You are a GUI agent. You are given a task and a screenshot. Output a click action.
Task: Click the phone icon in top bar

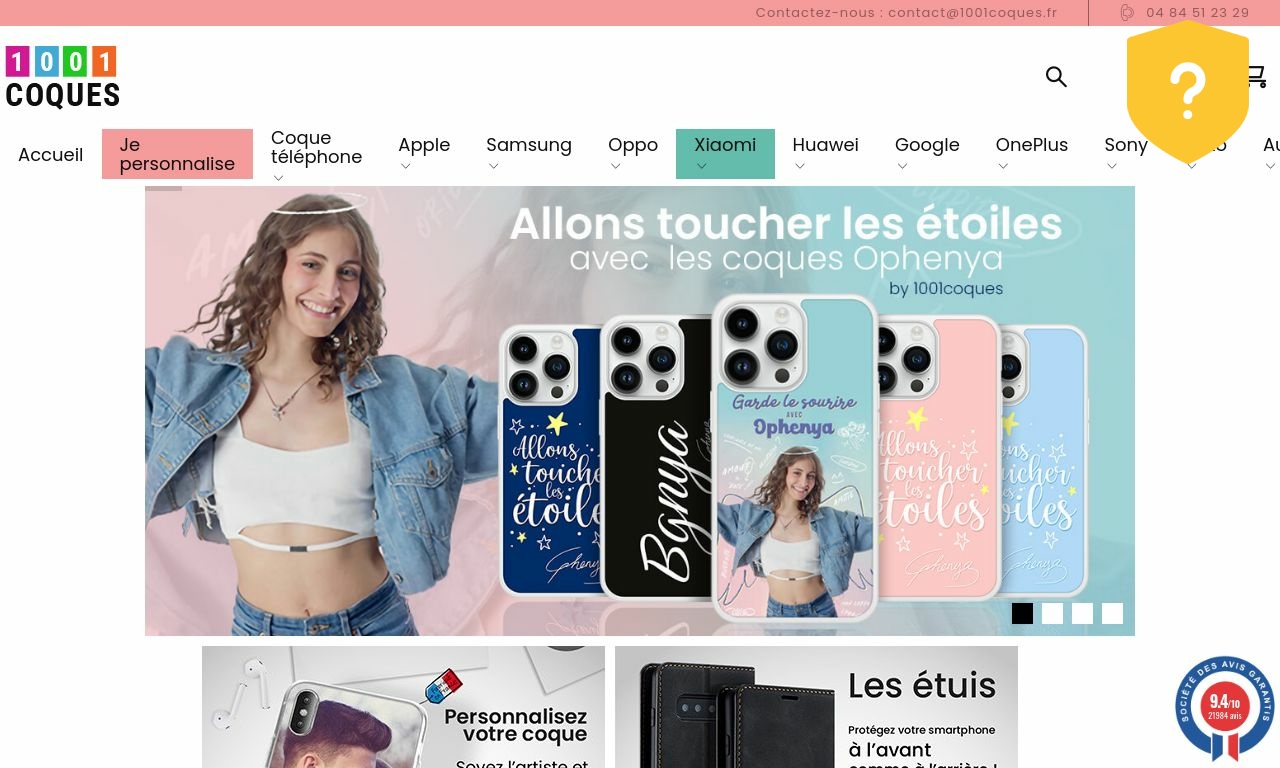pyautogui.click(x=1127, y=13)
